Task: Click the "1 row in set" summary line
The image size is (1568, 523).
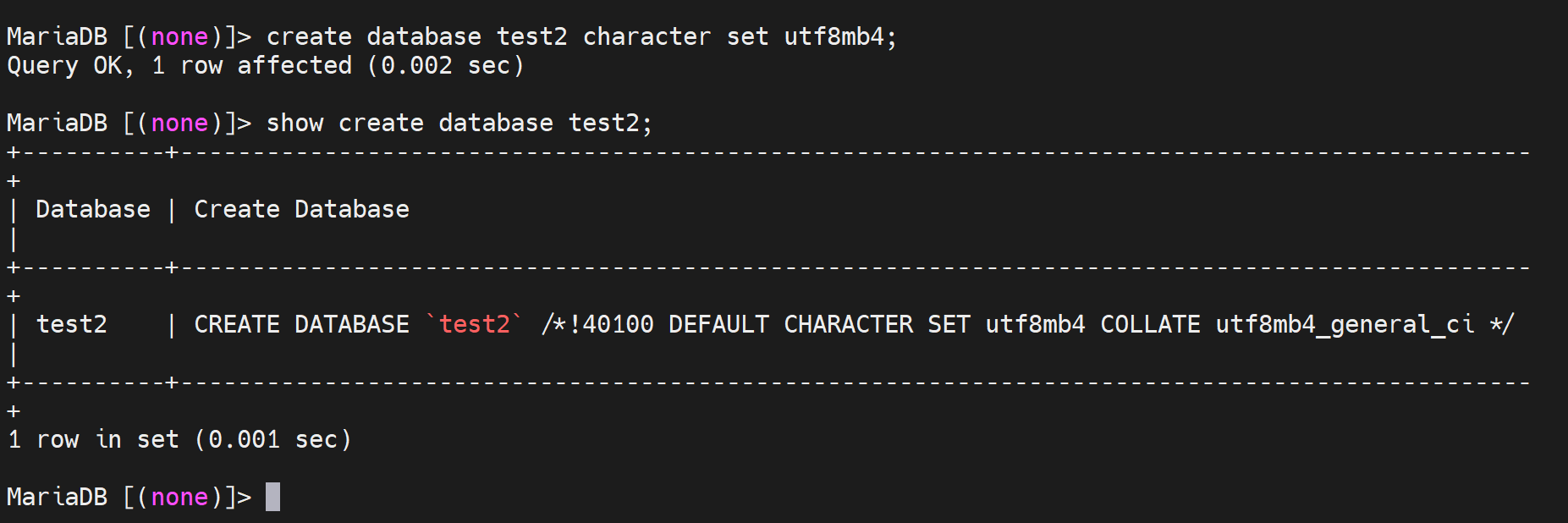Action: tap(93, 440)
